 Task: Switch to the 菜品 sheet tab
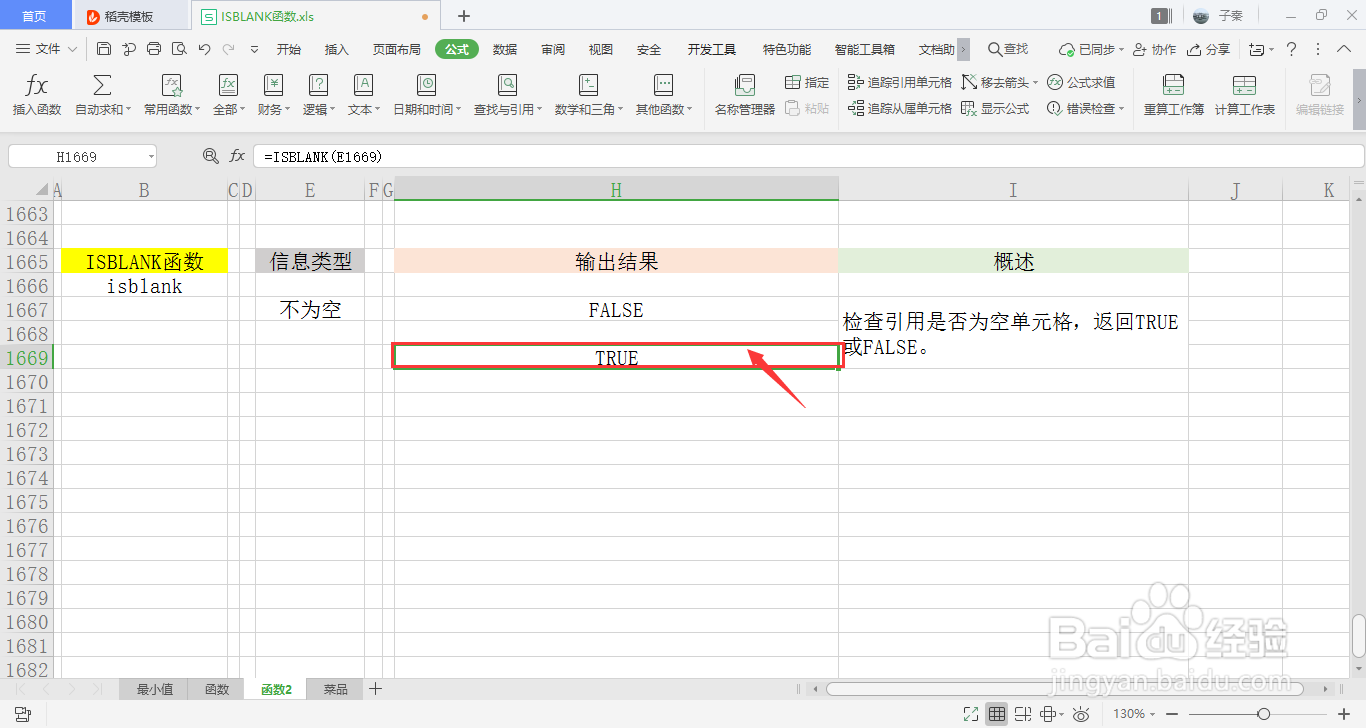pos(336,689)
